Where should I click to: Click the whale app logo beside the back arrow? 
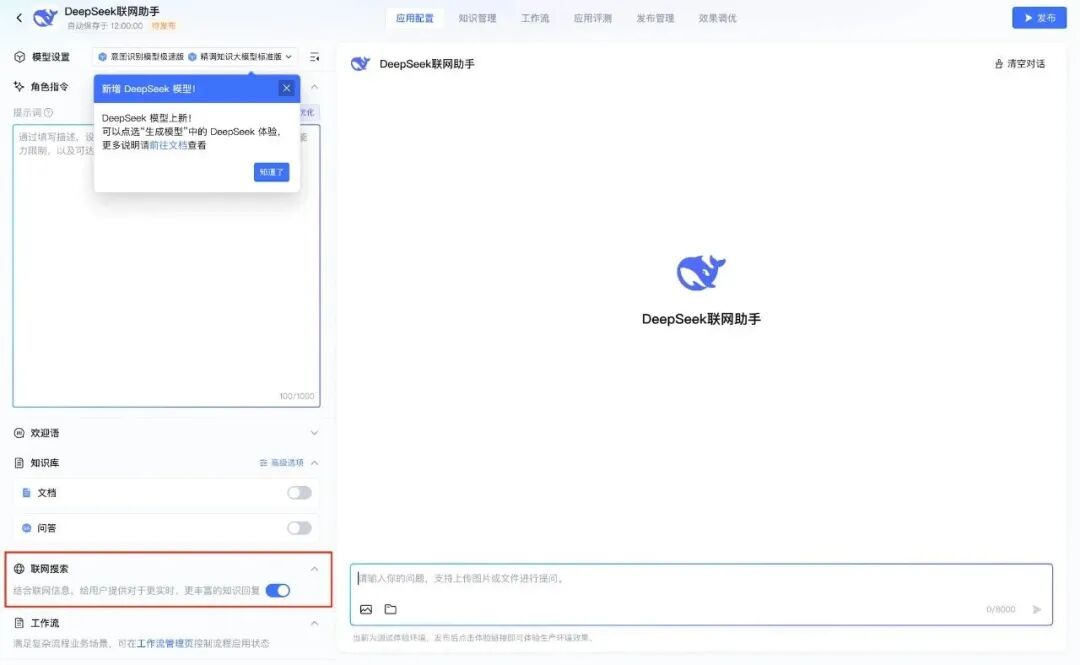45,18
